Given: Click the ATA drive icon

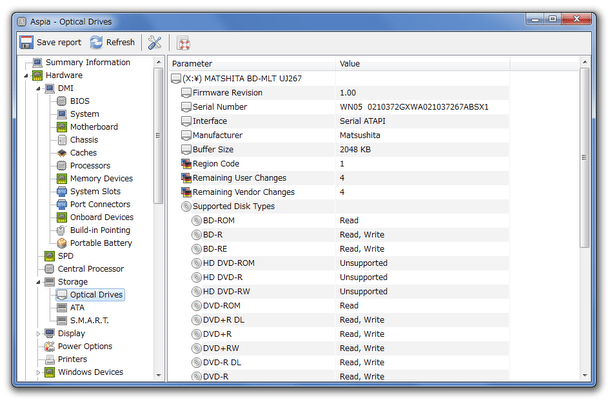Looking at the screenshot, I should 61,308.
